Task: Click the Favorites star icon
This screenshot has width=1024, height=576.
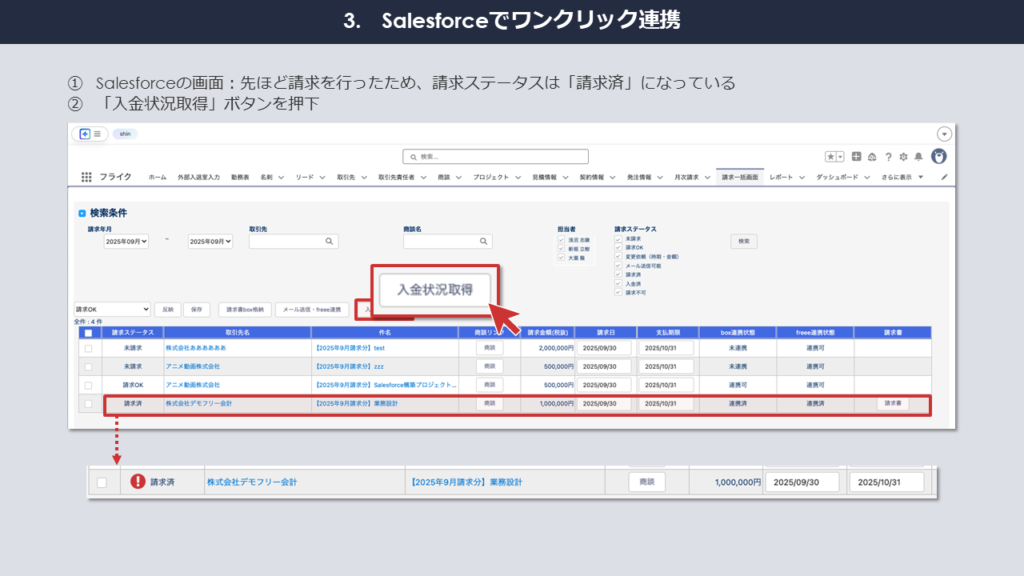Action: [x=830, y=157]
